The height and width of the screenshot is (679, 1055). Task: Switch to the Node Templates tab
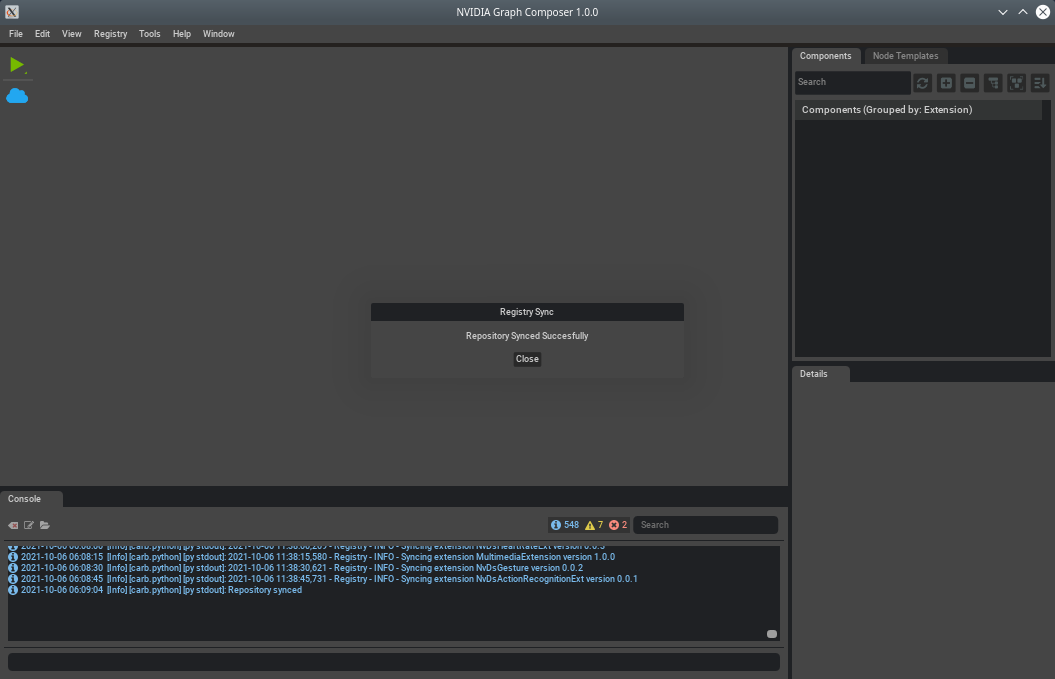point(905,56)
